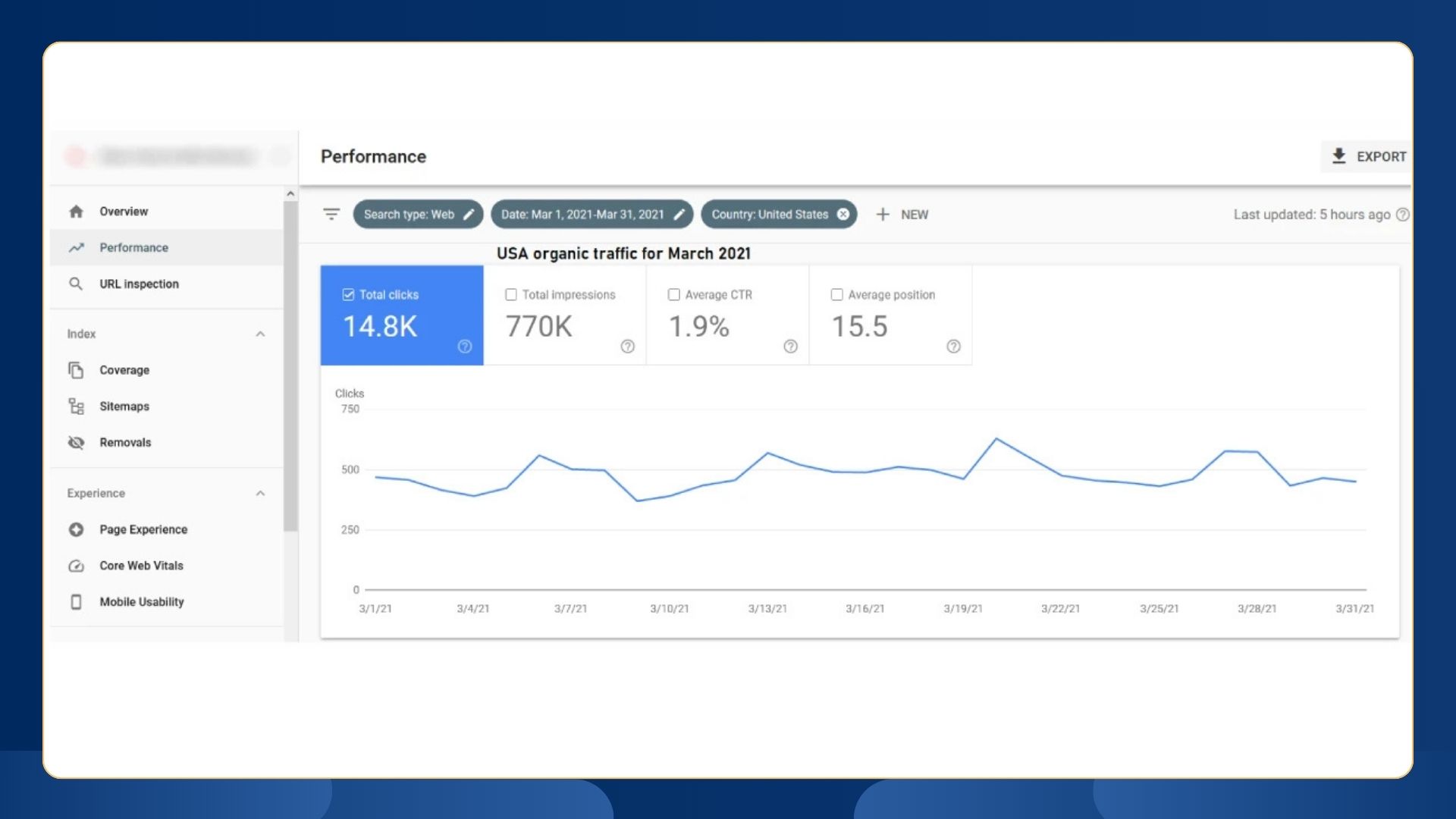
Task: Select Performance in the sidebar
Action: coord(167,248)
